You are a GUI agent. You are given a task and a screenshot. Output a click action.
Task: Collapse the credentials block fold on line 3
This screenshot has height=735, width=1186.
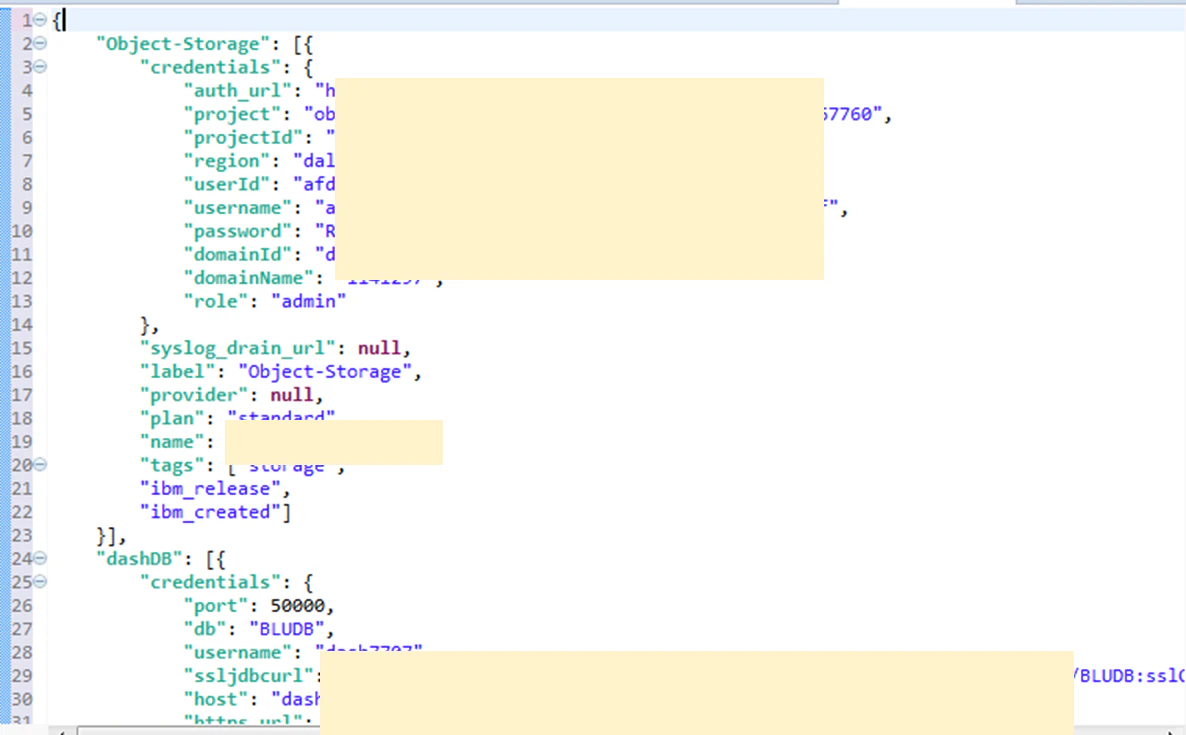[40, 67]
